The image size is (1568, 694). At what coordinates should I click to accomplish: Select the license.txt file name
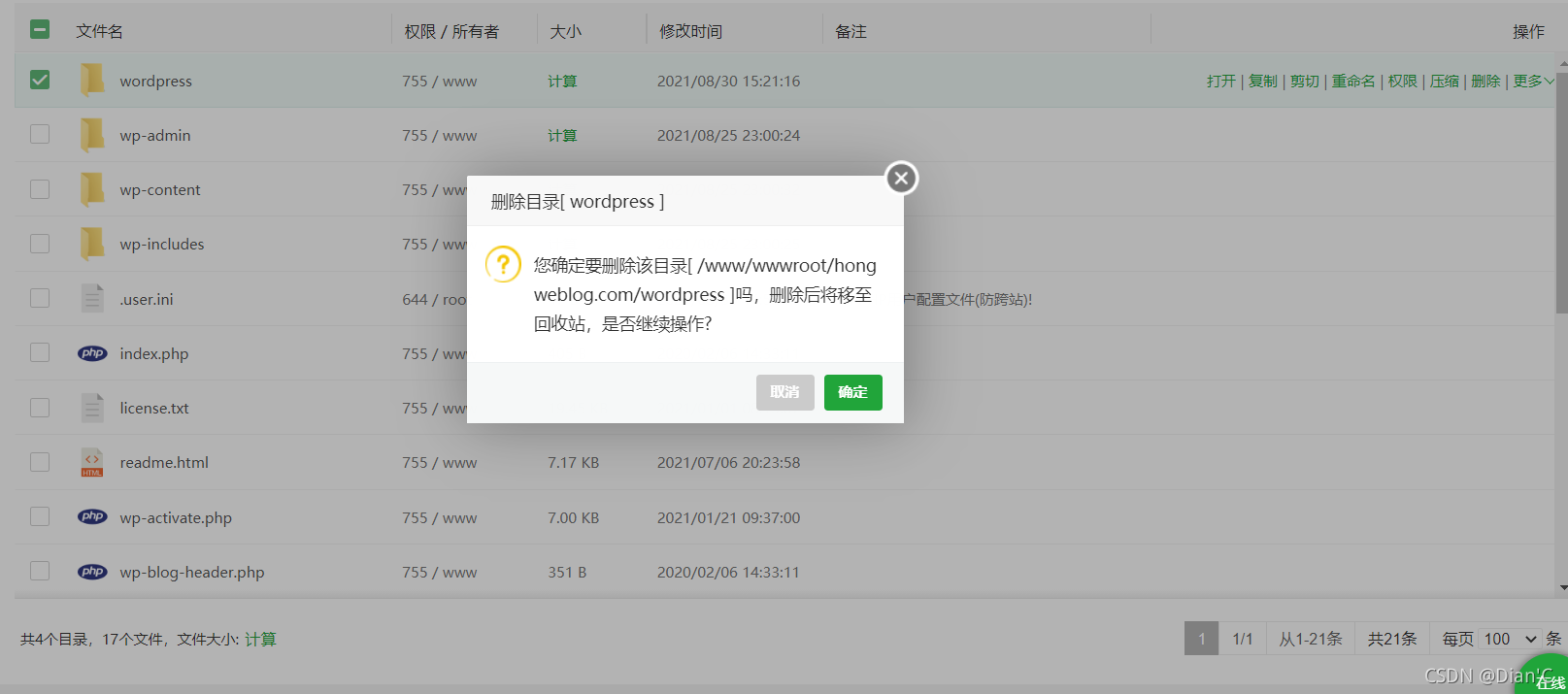click(x=154, y=408)
